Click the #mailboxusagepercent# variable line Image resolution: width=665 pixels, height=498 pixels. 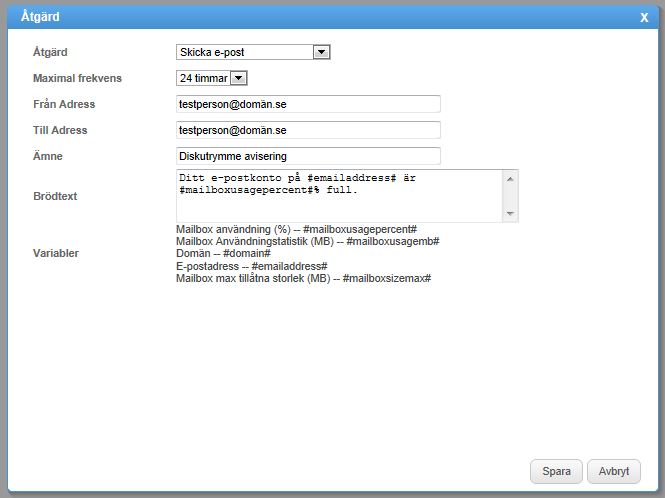click(x=296, y=229)
